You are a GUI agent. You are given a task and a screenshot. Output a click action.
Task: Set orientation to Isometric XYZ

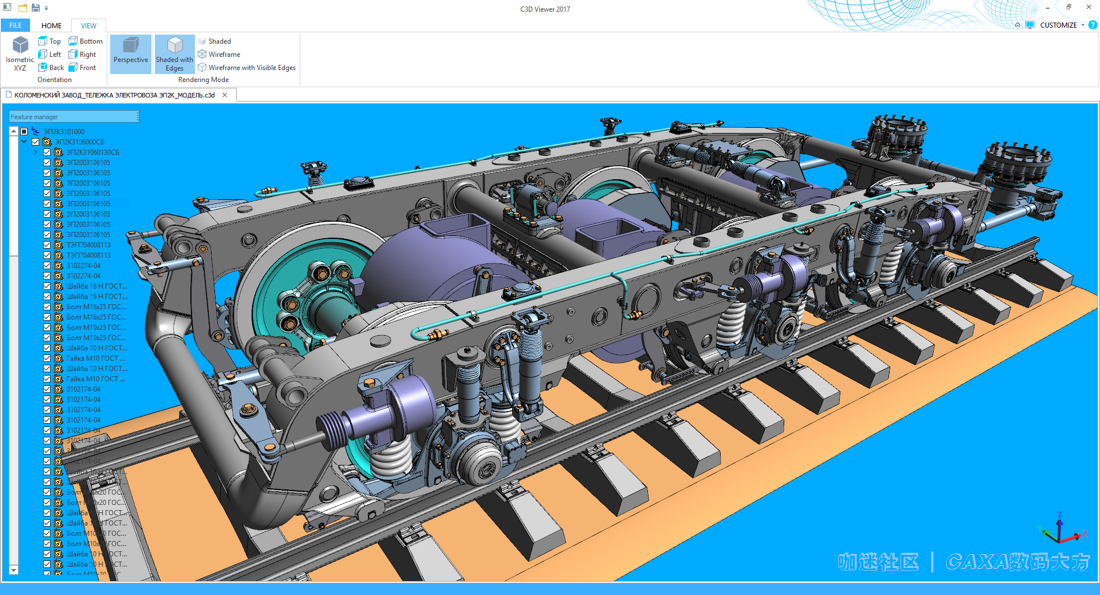[x=20, y=54]
